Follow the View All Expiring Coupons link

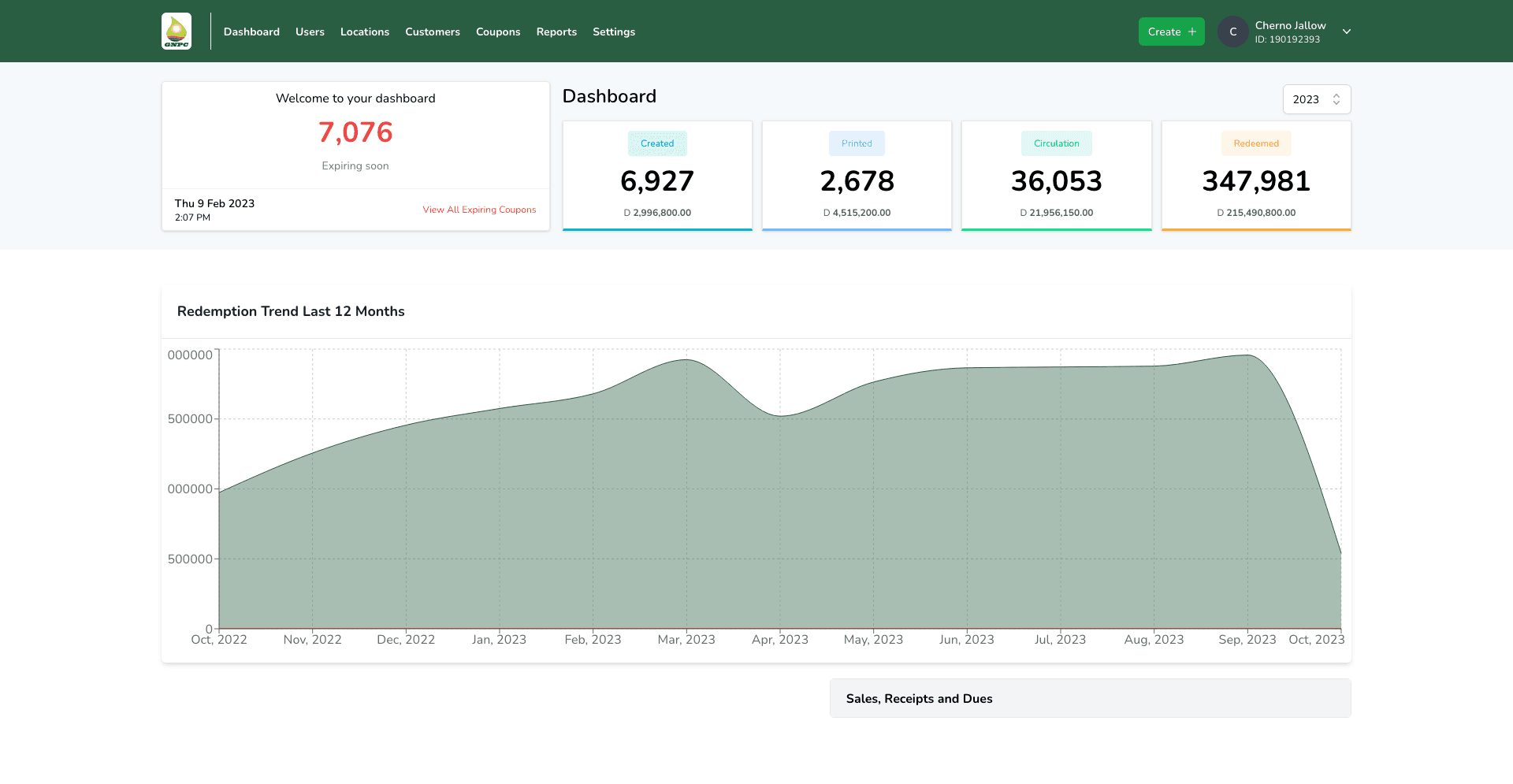tap(479, 210)
